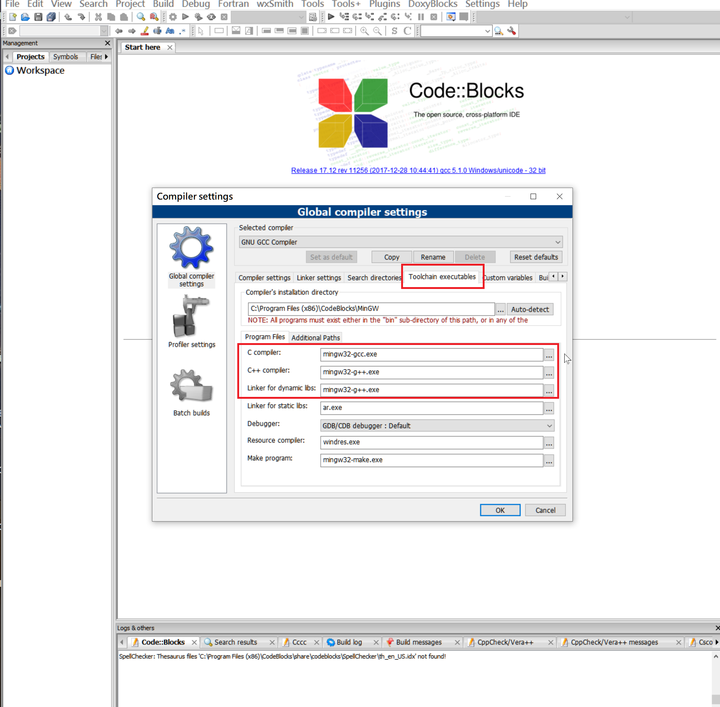Open the Plugins menu
This screenshot has height=707, width=720.
pyautogui.click(x=384, y=4)
